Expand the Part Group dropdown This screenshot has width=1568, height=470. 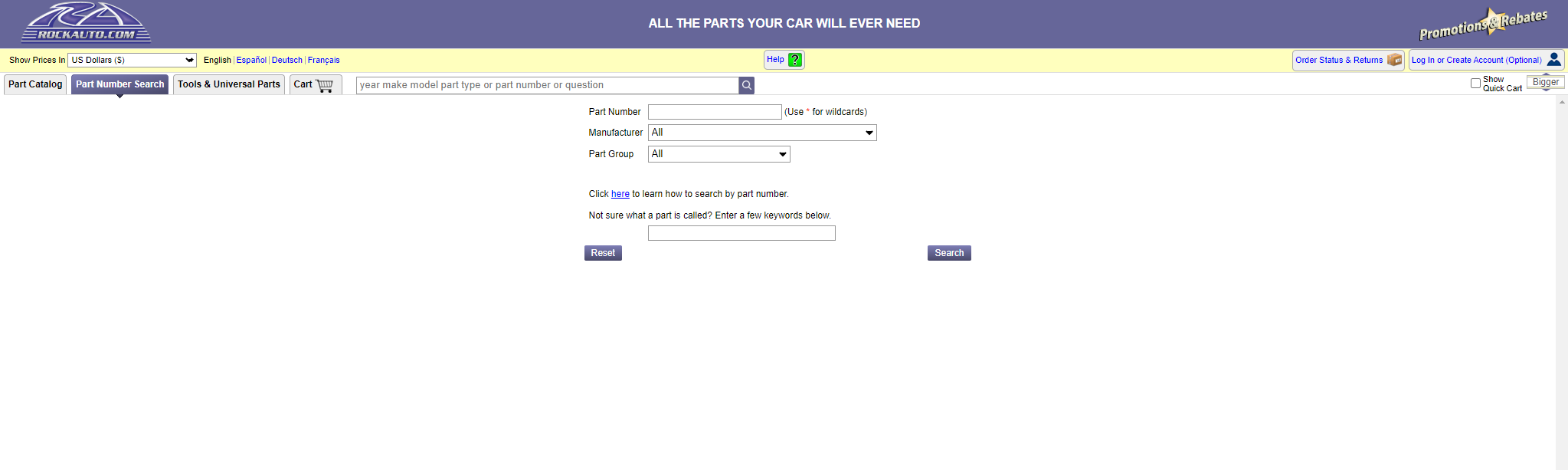point(719,154)
